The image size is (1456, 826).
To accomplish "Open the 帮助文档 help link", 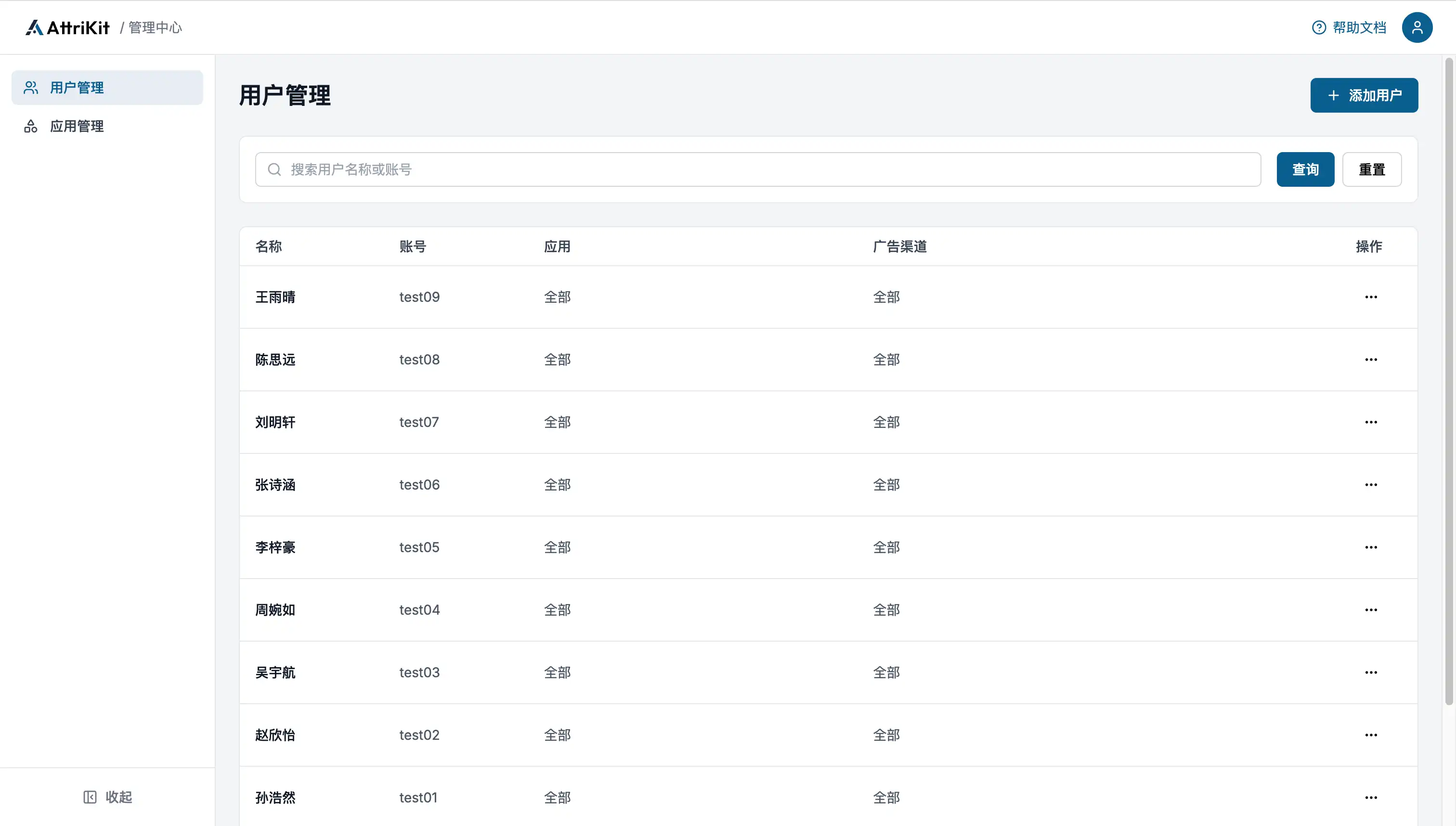I will (1359, 27).
